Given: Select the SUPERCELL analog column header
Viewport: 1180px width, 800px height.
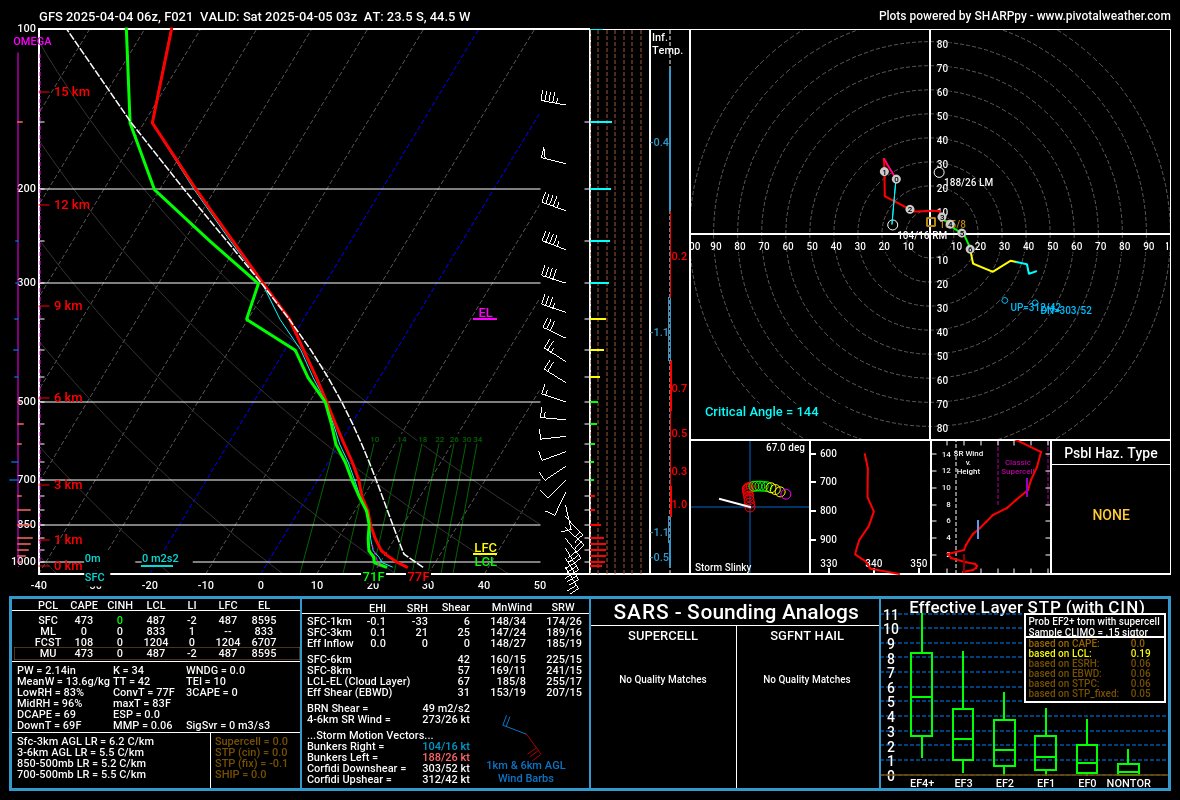Looking at the screenshot, I should (662, 636).
